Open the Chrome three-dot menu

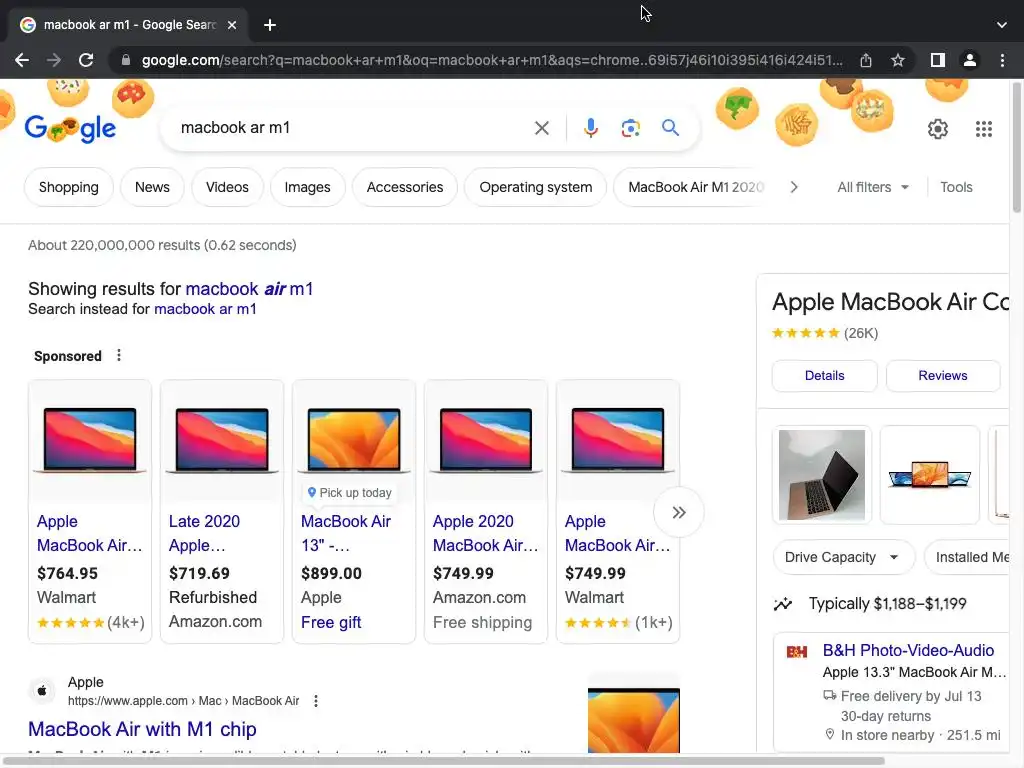point(1002,60)
